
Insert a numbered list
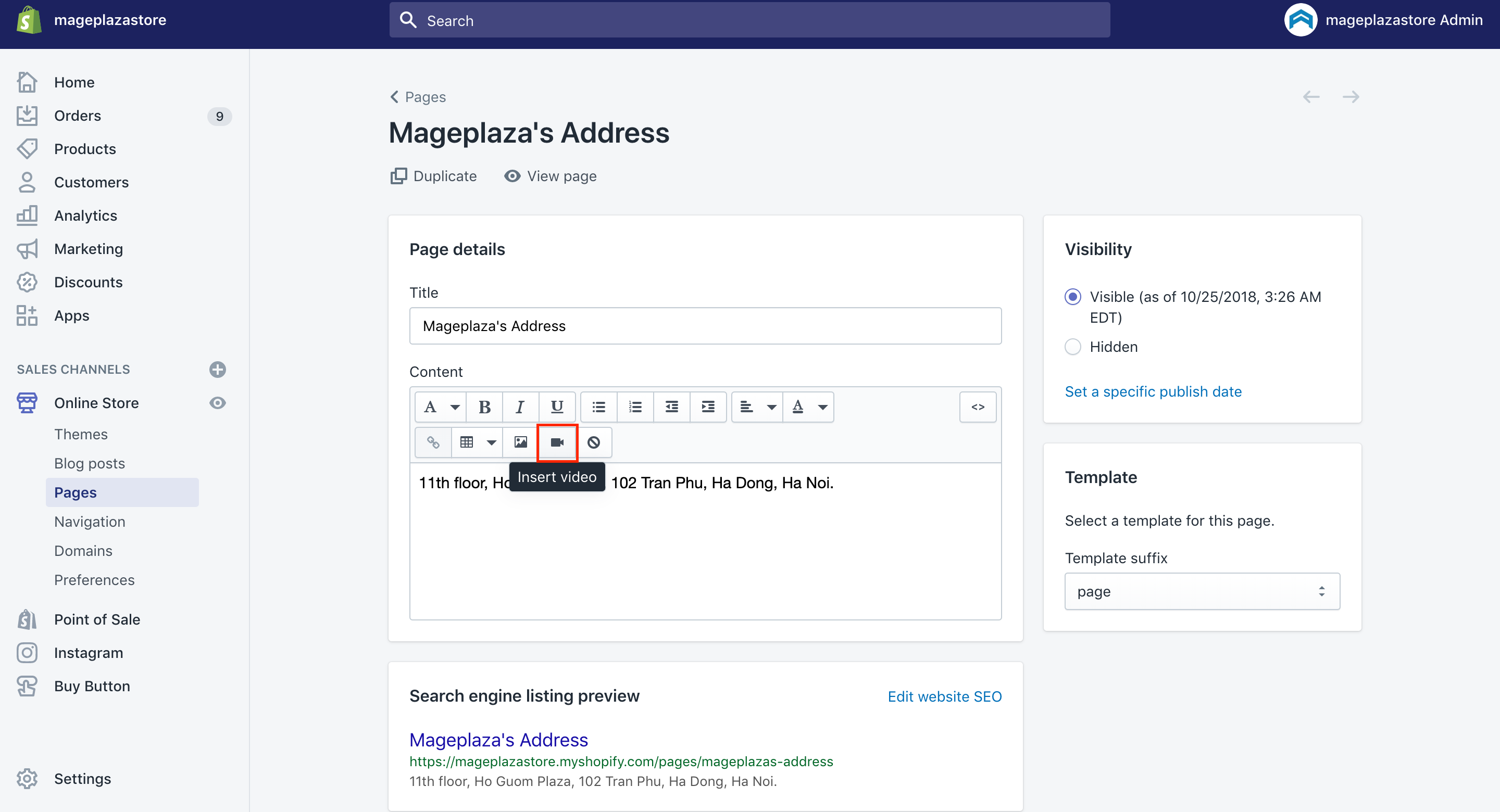click(635, 407)
